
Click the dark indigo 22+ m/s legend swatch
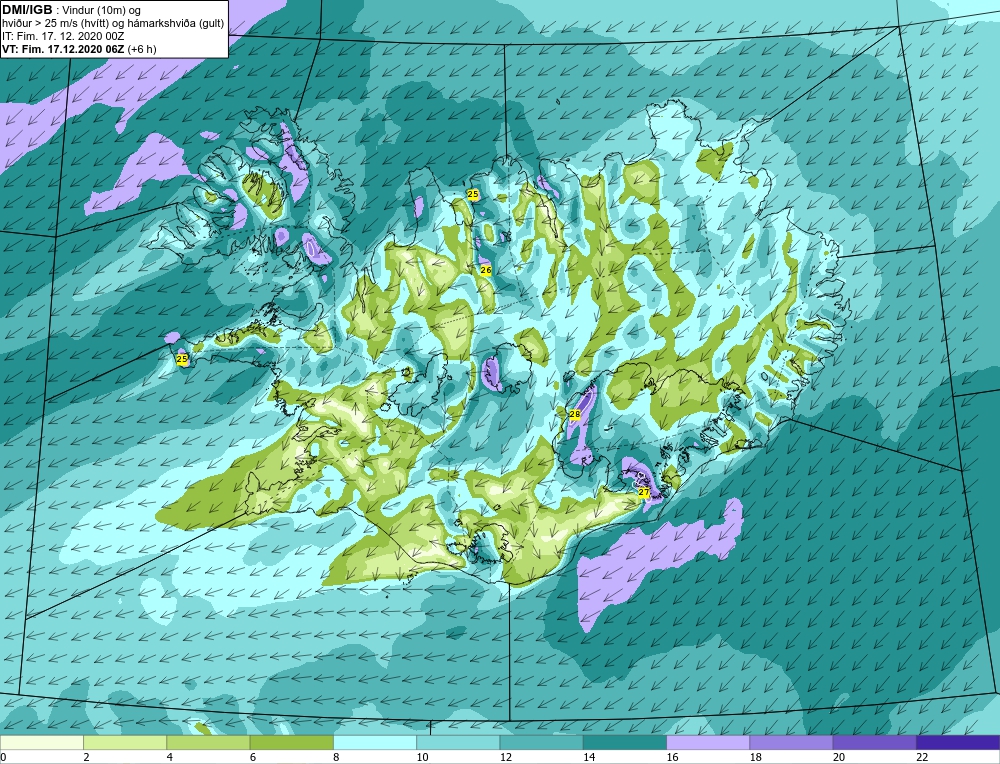click(x=958, y=742)
